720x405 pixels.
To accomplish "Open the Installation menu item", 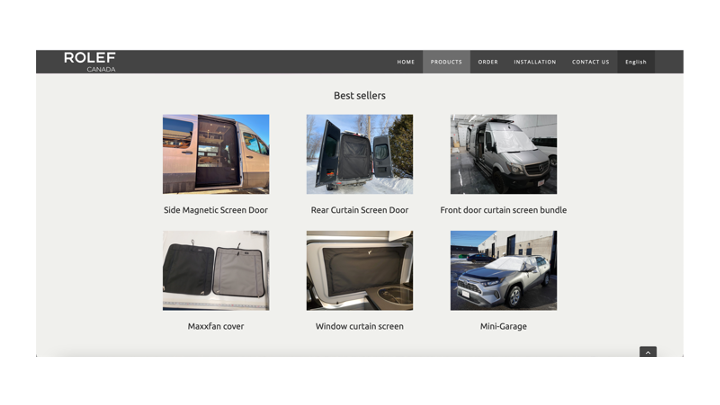I will 535,62.
